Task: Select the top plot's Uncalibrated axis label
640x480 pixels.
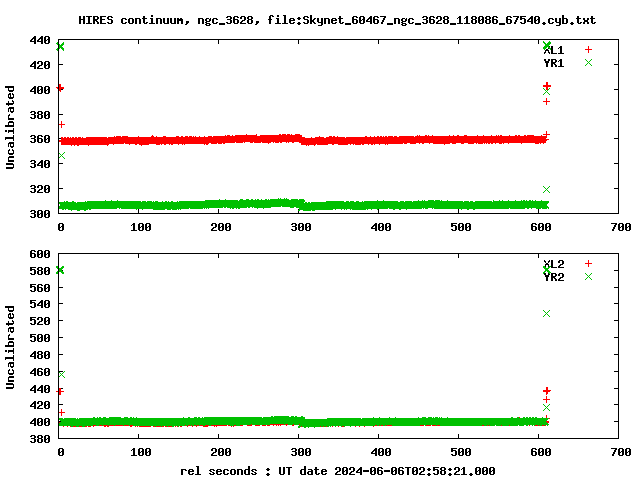Action: pyautogui.click(x=10, y=127)
